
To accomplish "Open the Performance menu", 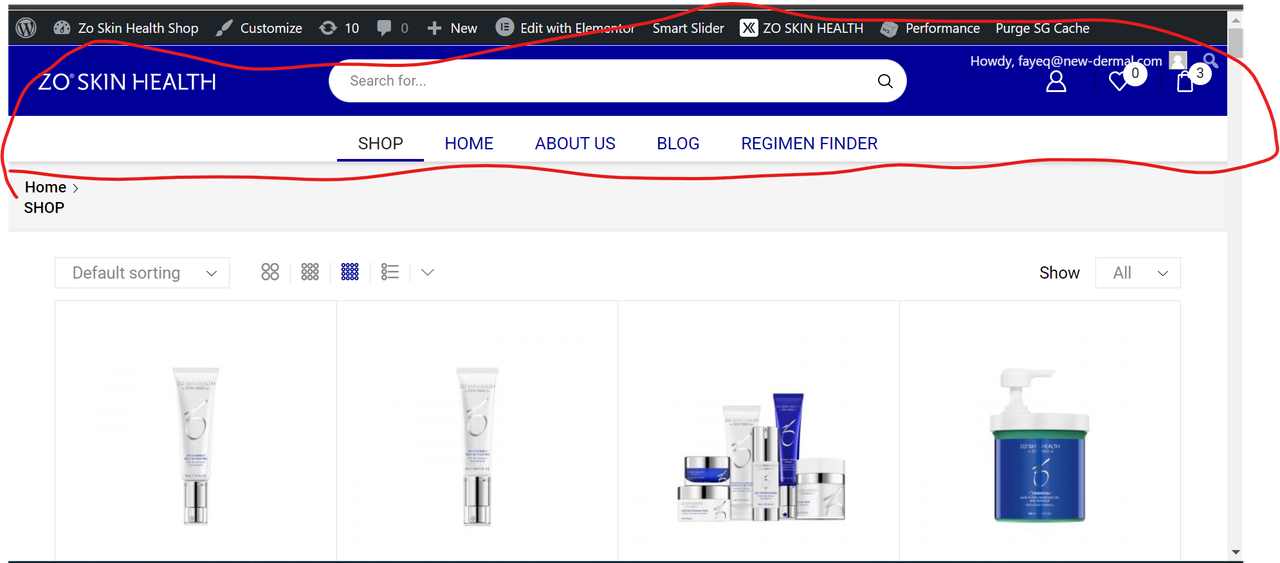I will [x=930, y=28].
